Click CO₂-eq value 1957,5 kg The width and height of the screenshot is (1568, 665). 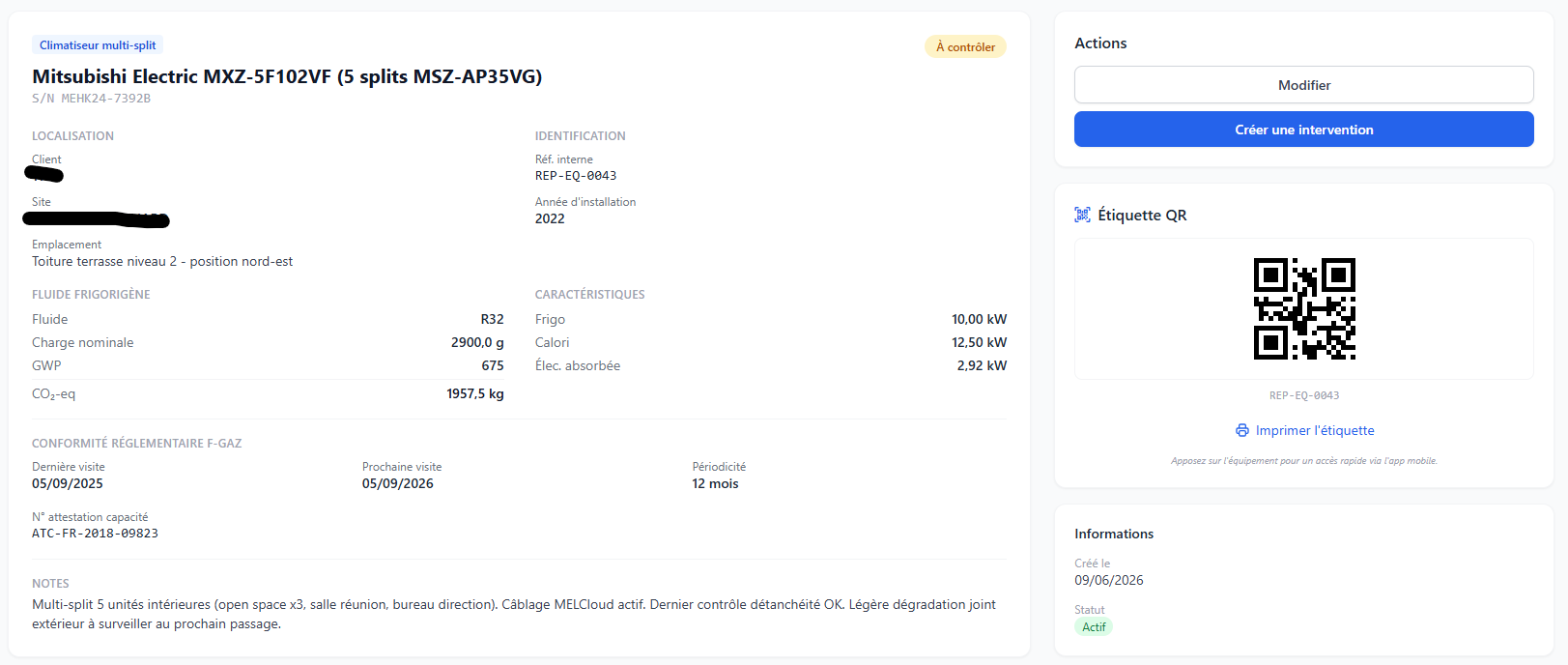pos(475,393)
